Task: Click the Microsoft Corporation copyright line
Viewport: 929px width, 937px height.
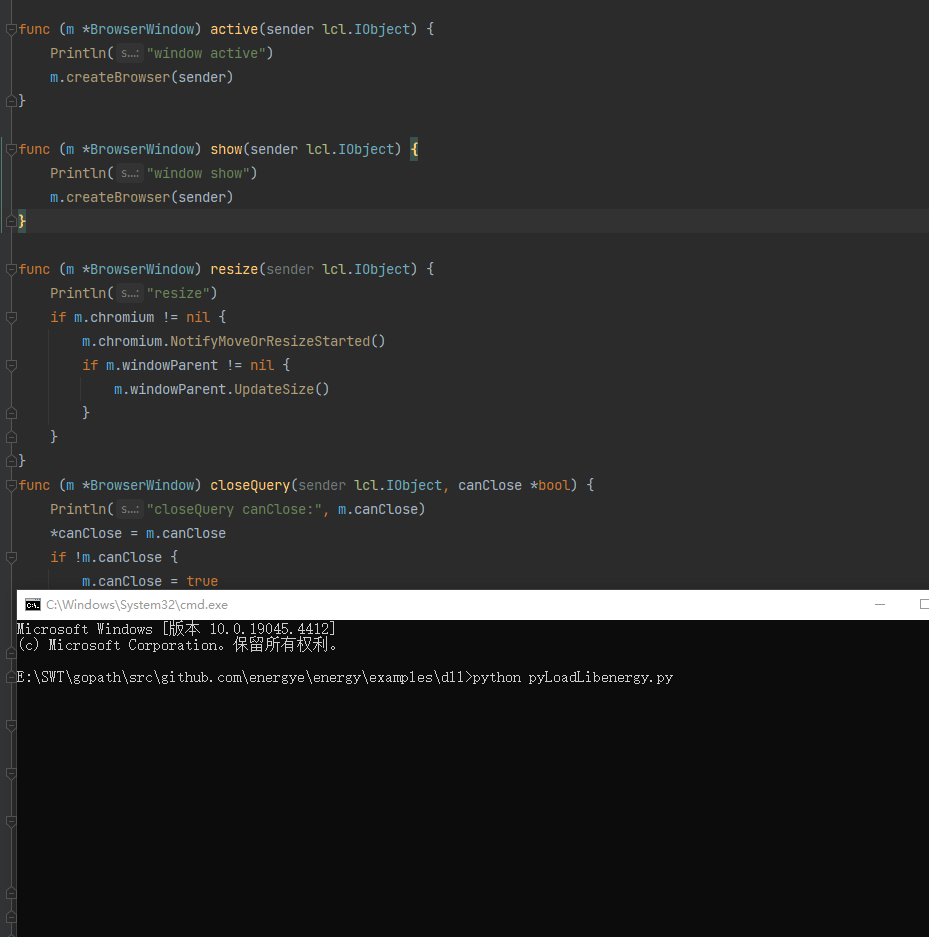Action: [x=177, y=645]
